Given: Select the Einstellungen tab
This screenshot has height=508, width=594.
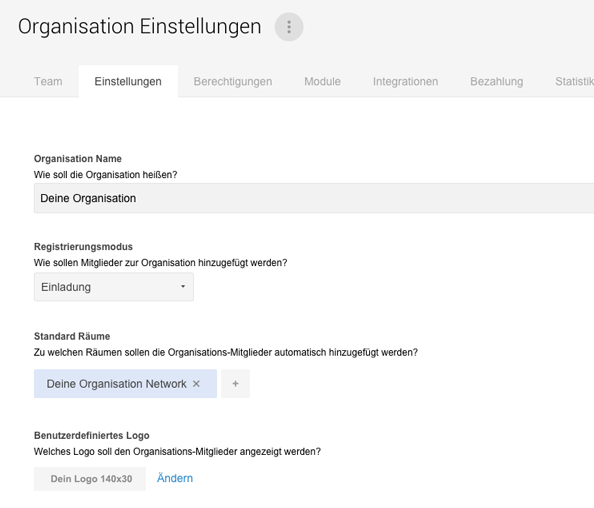Looking at the screenshot, I should click(128, 81).
